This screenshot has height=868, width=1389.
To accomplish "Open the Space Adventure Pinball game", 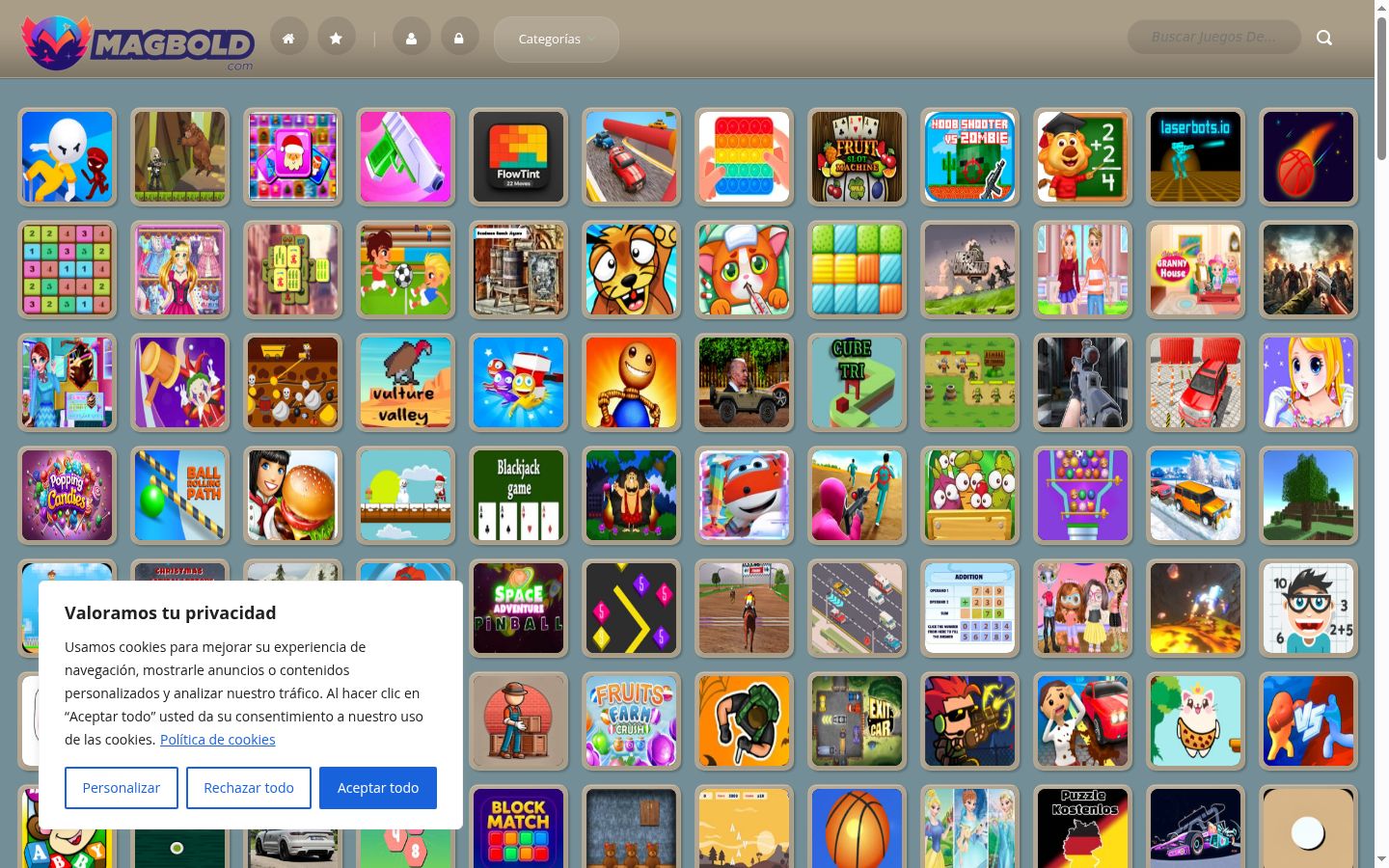I will (x=519, y=608).
